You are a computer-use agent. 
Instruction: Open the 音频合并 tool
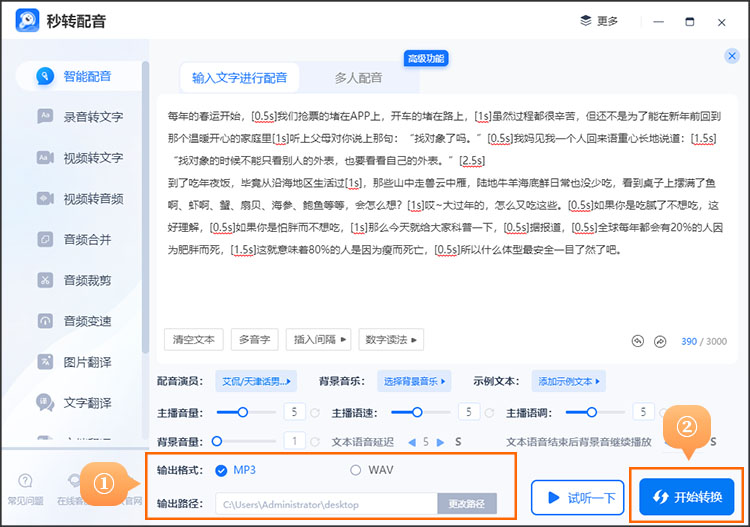click(87, 239)
